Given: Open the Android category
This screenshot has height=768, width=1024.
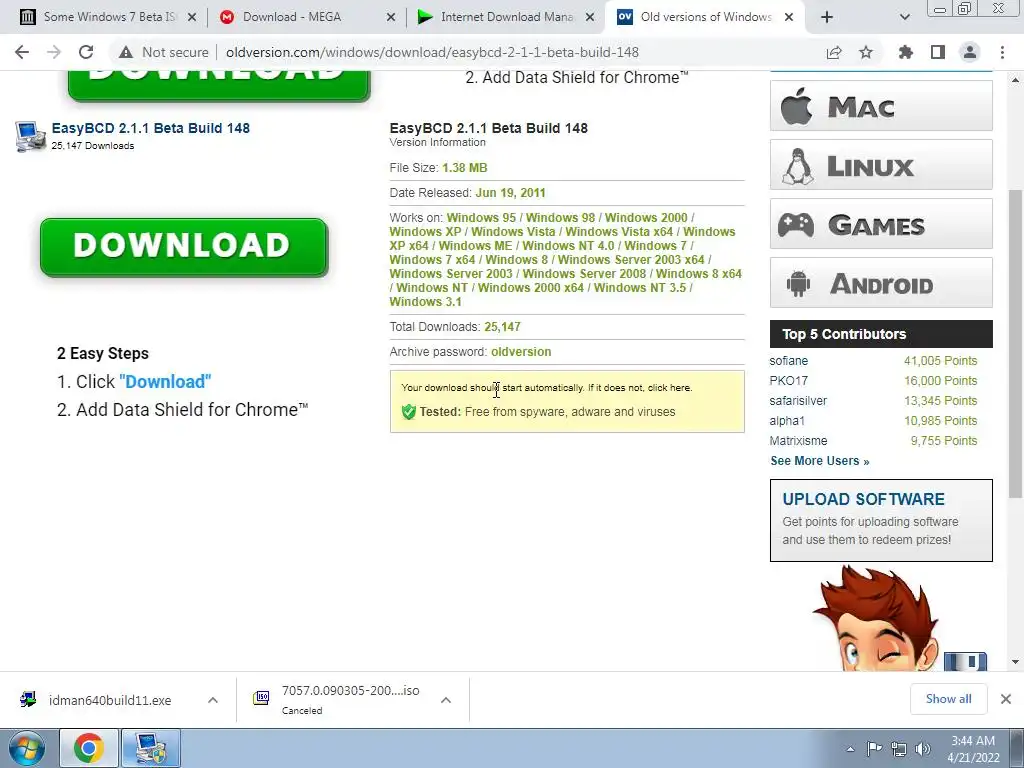Looking at the screenshot, I should point(881,283).
